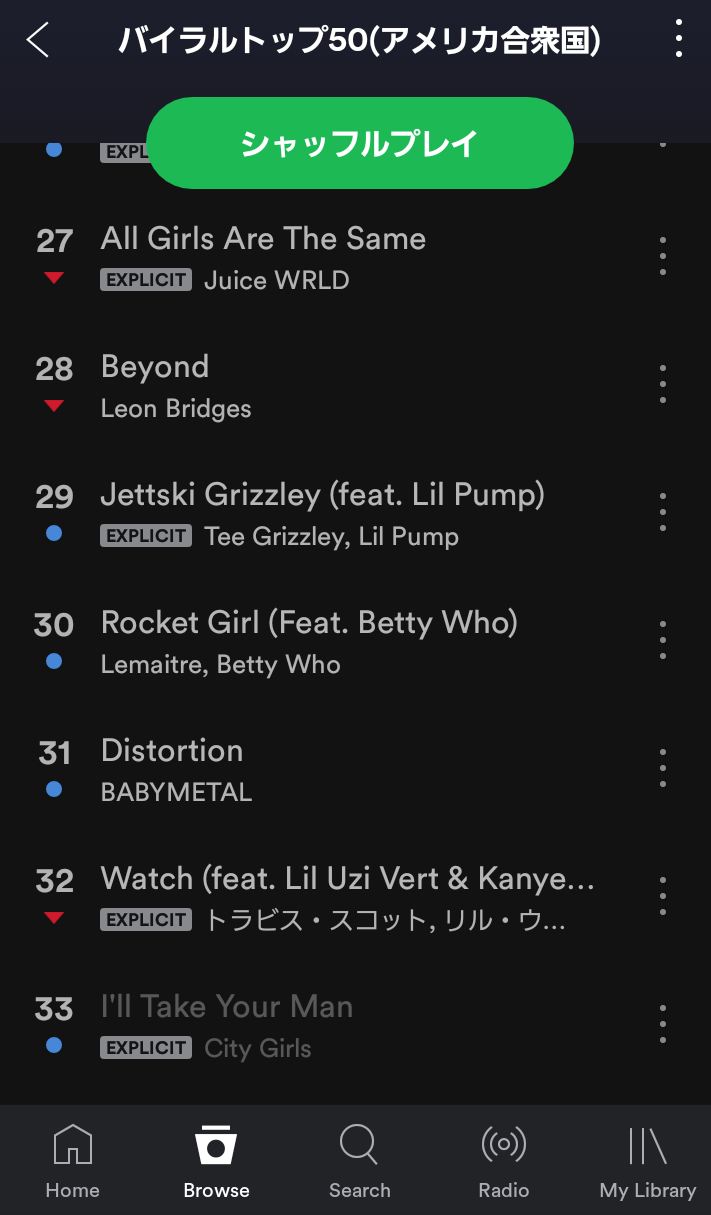Expand options for Rocket Girl track
Screen dimensions: 711x1215
pos(662,640)
